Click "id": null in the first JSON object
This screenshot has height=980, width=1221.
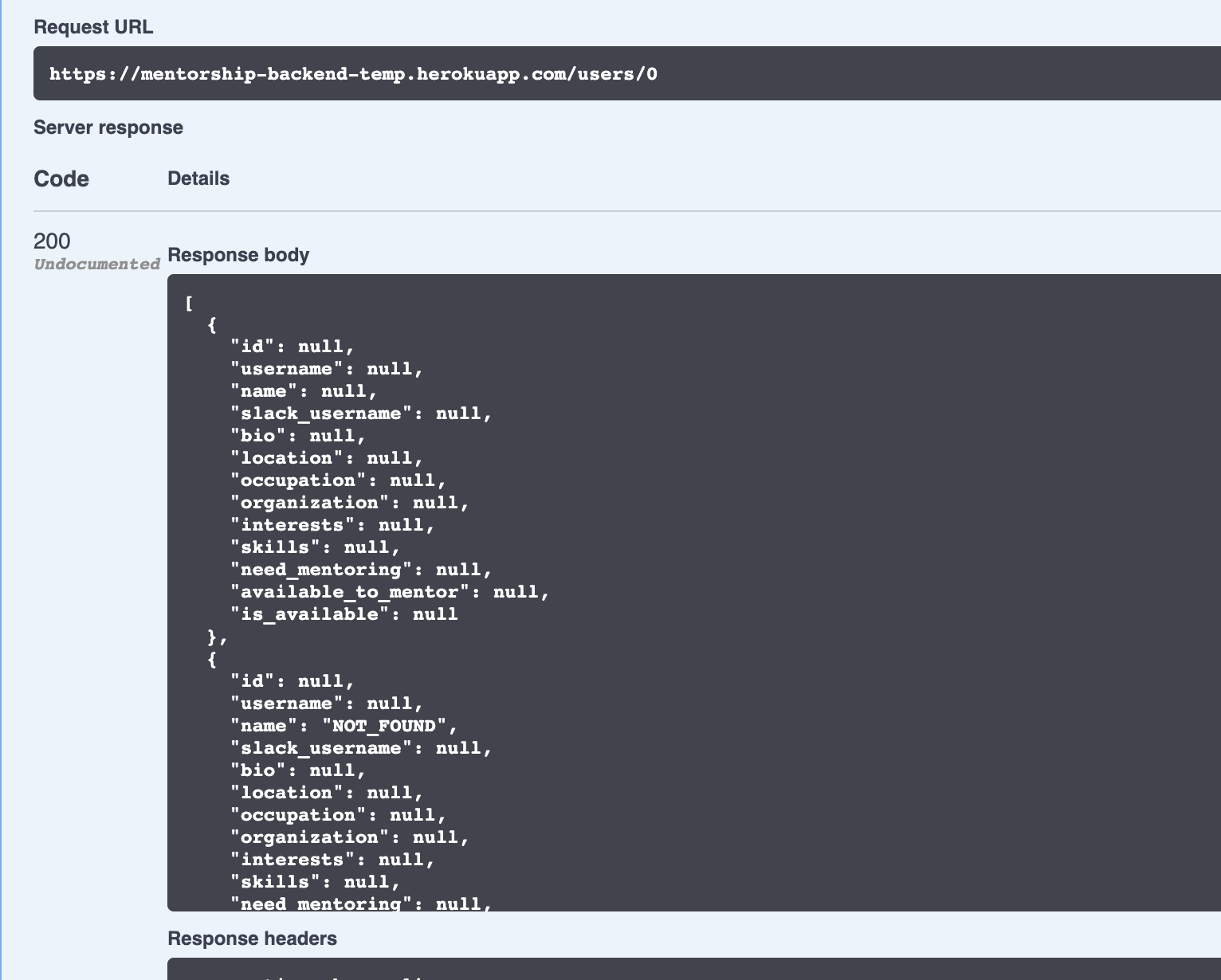(x=292, y=347)
